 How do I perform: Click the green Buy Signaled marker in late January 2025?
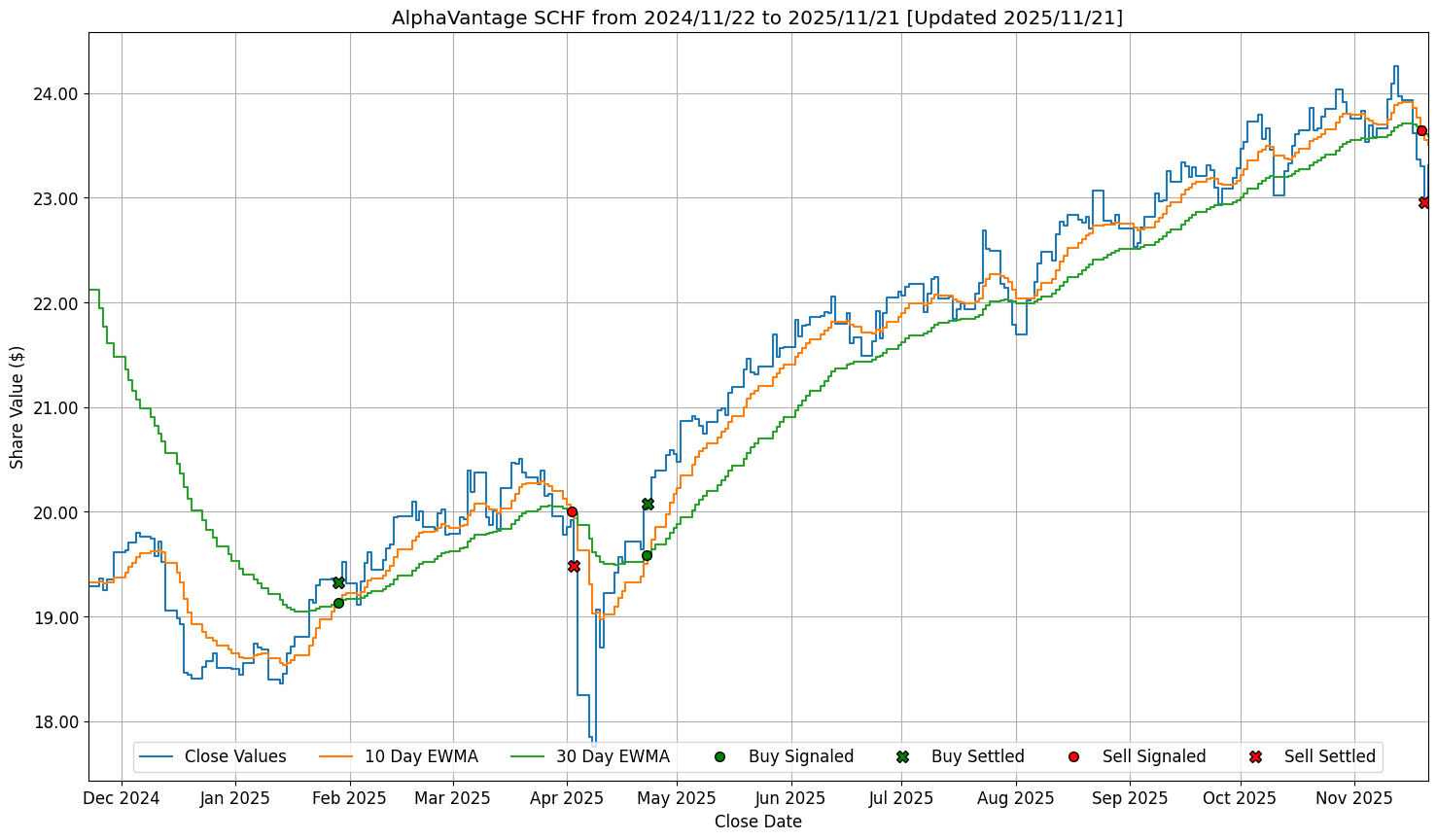338,603
